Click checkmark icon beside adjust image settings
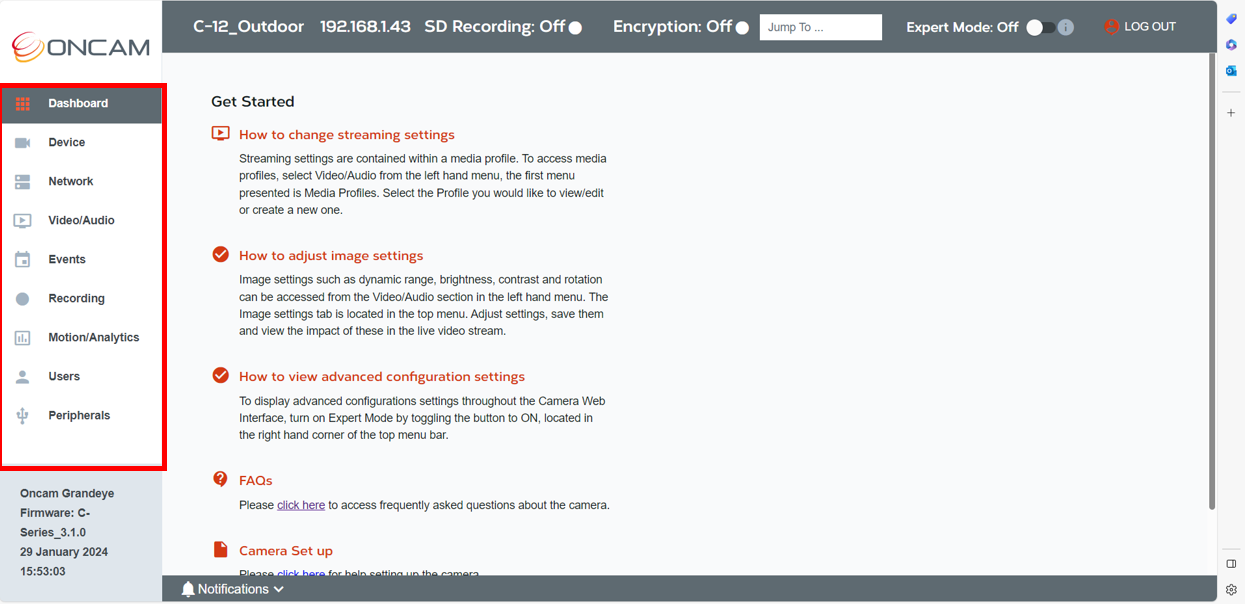Screen dimensions: 1252x606 [221, 255]
